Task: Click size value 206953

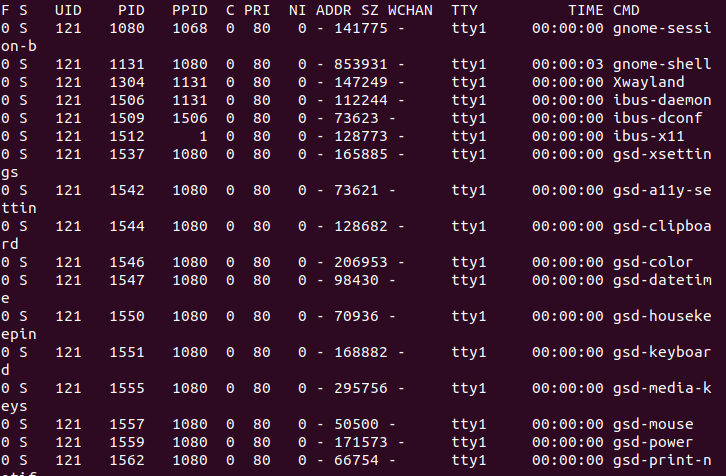Action: point(361,262)
